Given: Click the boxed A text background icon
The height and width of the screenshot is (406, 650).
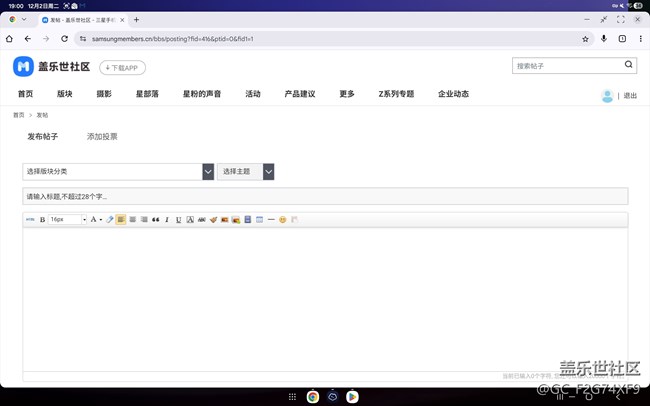Looking at the screenshot, I should pos(190,219).
